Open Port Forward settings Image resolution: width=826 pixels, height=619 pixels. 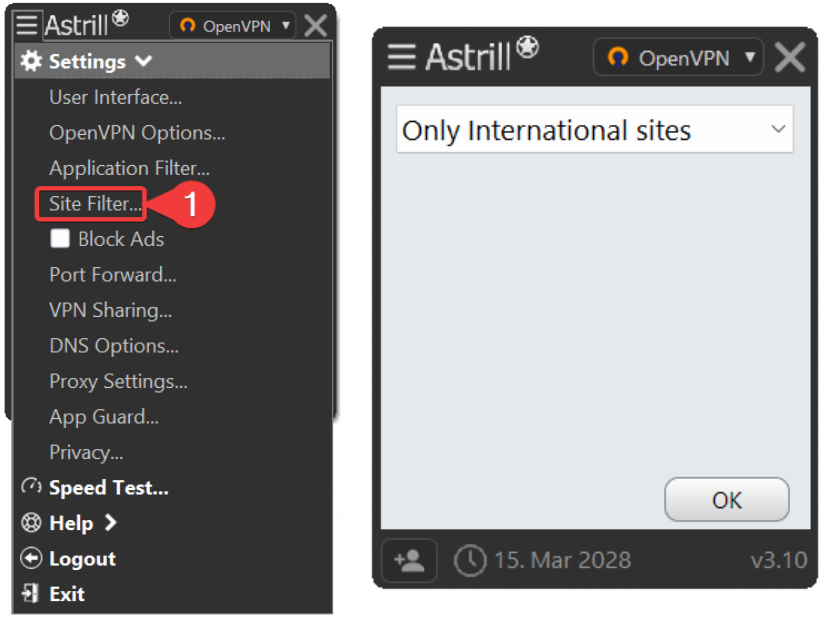(x=113, y=275)
